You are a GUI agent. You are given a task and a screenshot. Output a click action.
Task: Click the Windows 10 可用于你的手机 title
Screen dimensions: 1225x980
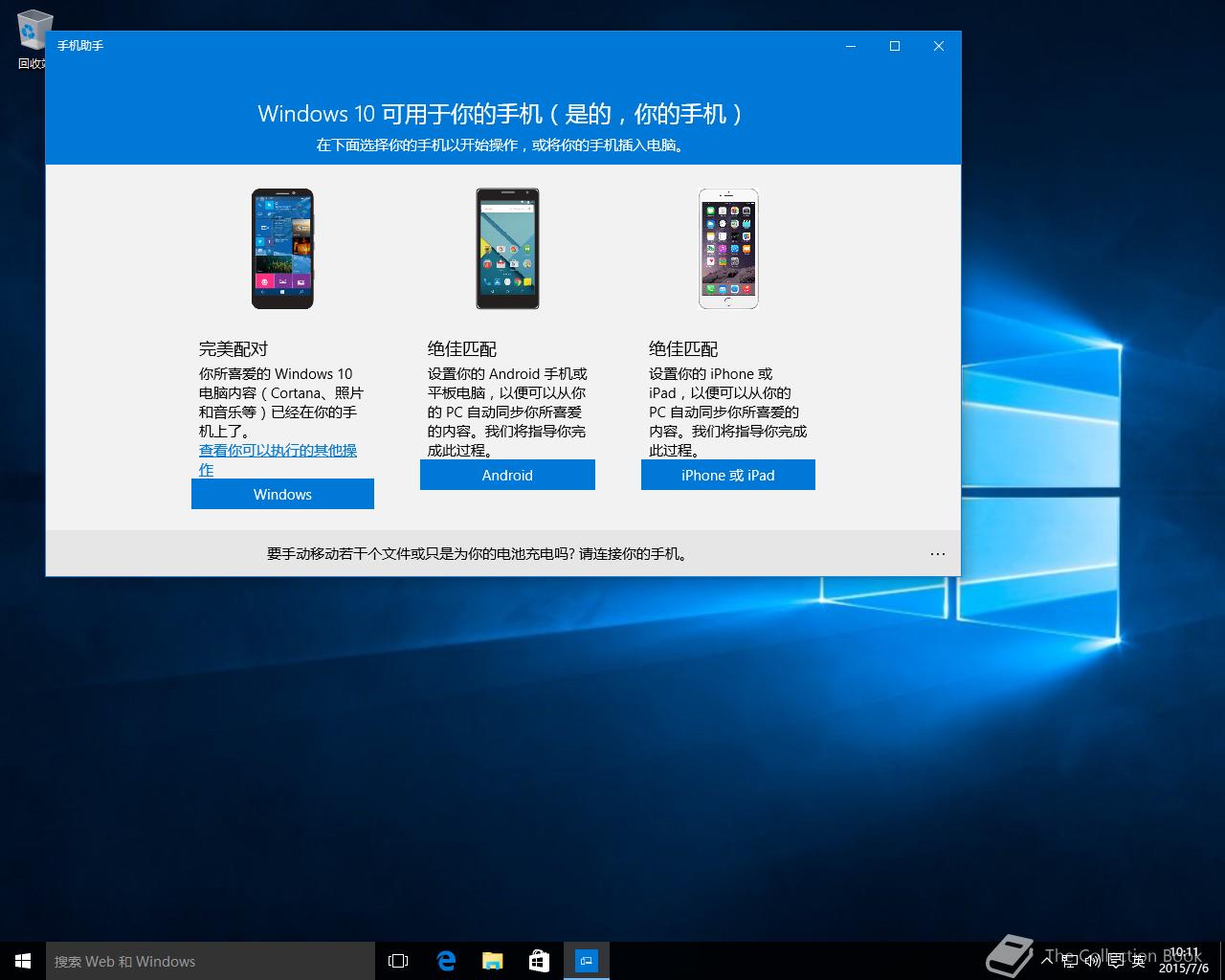(501, 114)
